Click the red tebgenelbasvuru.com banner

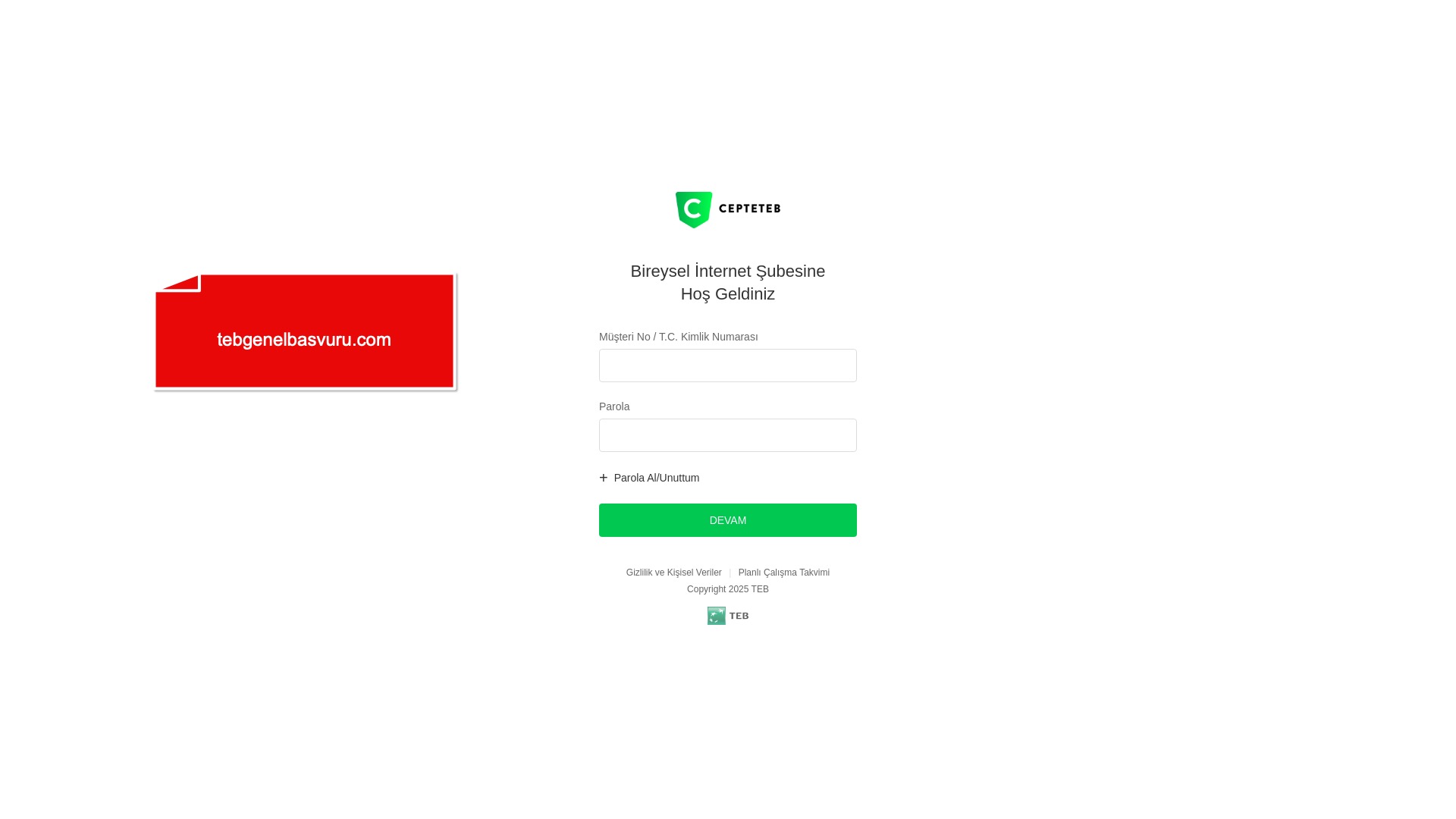click(x=305, y=331)
